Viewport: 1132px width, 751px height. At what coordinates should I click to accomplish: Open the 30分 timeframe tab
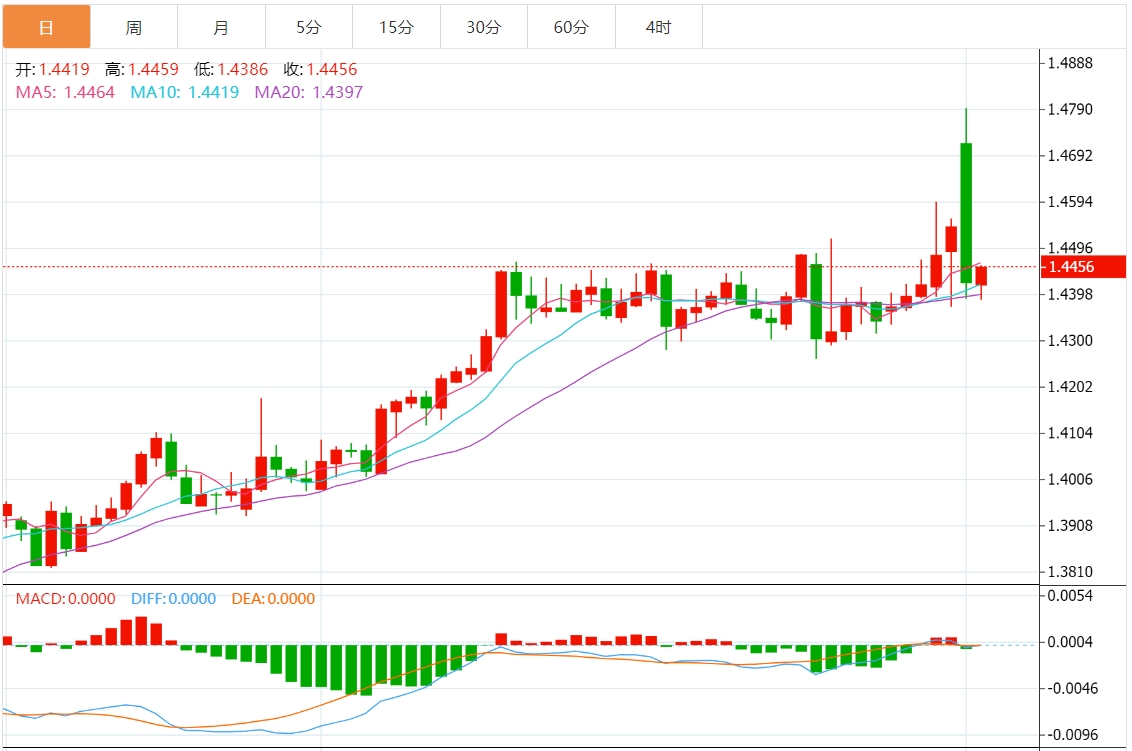[x=484, y=27]
